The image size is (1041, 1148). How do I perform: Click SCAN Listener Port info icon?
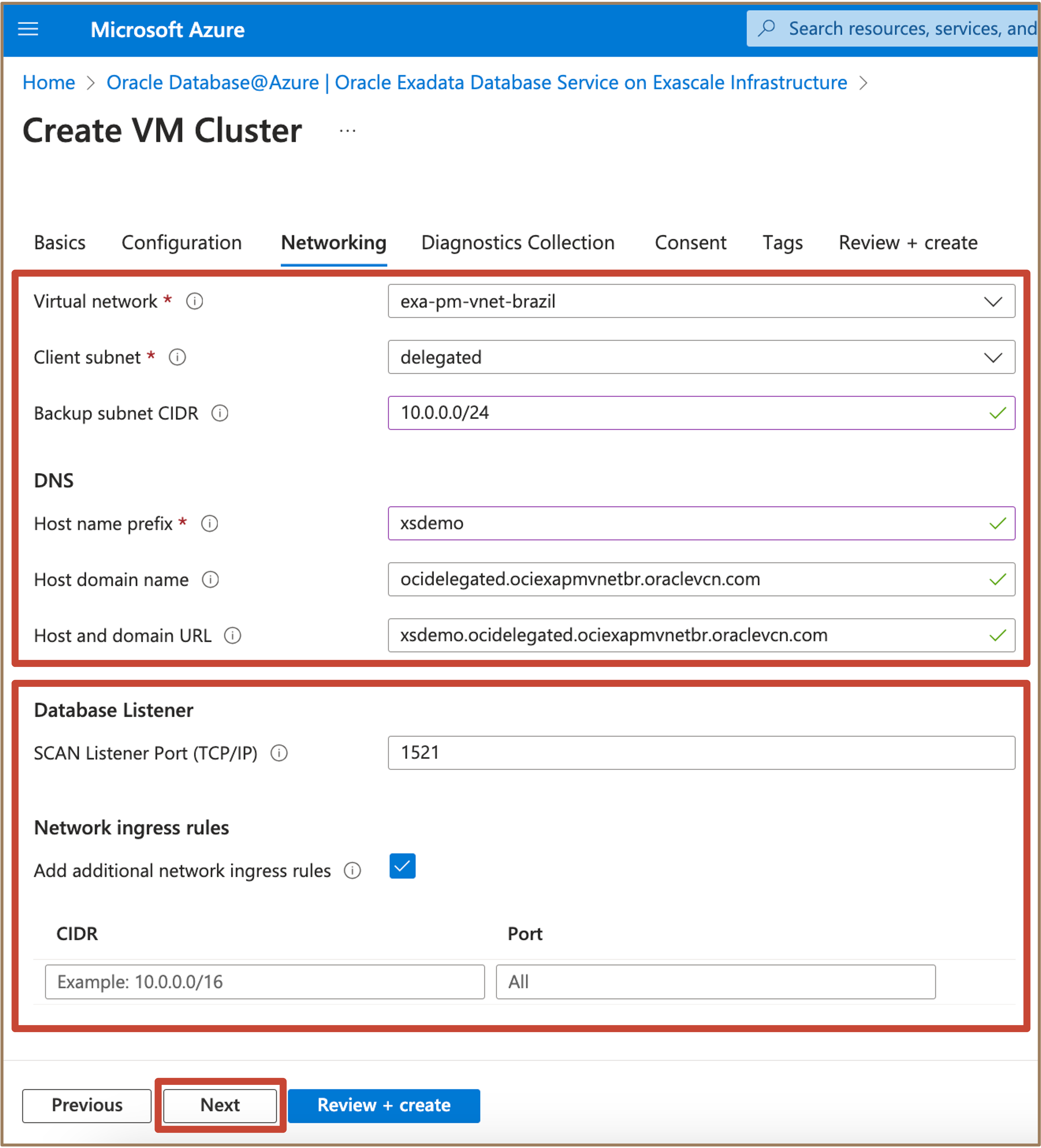point(279,753)
